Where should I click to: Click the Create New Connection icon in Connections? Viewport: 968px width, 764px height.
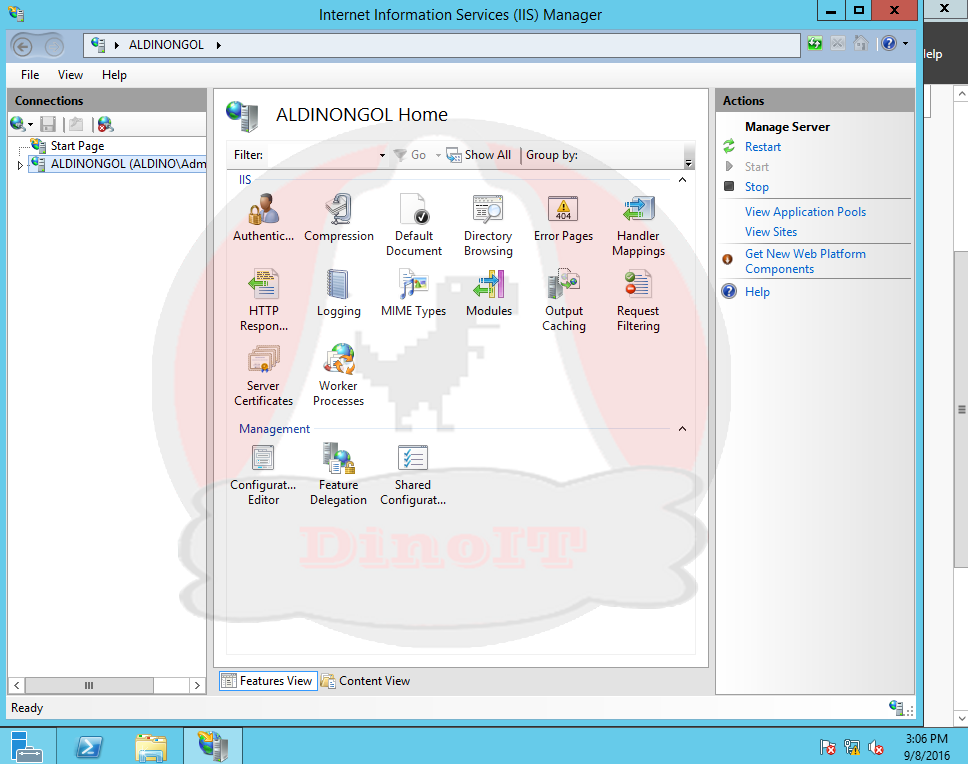(x=17, y=124)
